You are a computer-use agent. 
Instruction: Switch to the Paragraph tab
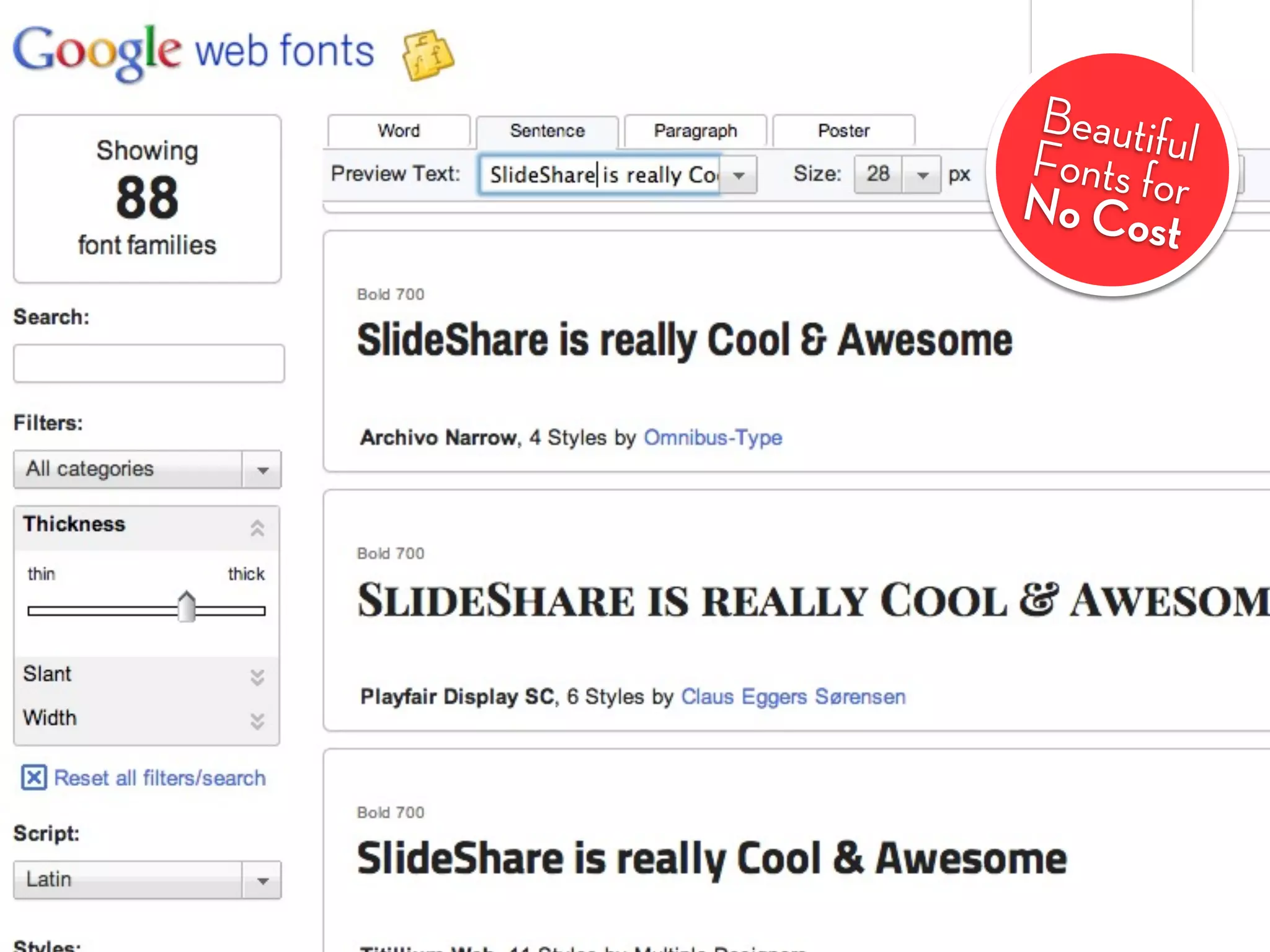695,131
